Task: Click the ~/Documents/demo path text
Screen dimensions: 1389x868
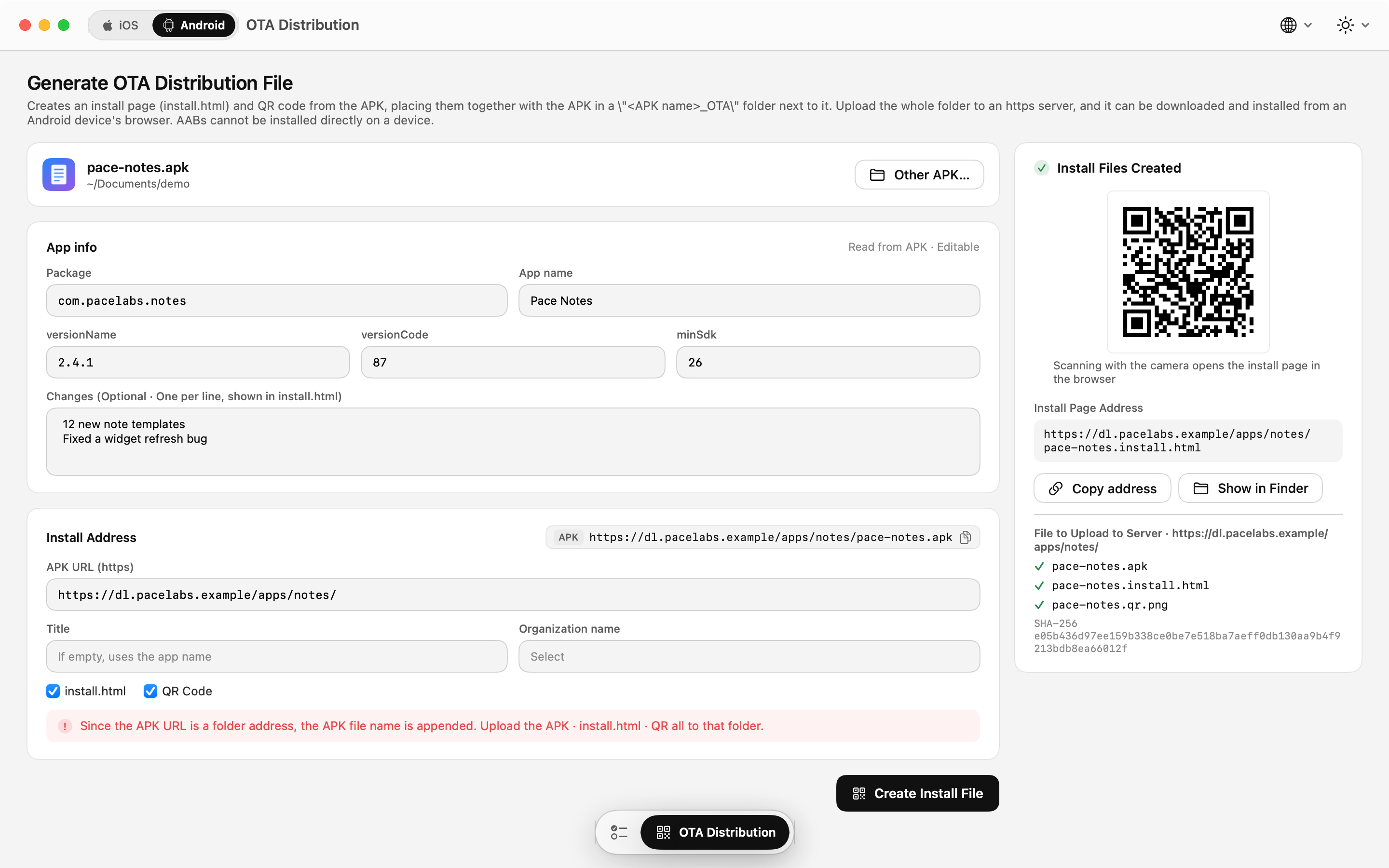Action: click(138, 184)
